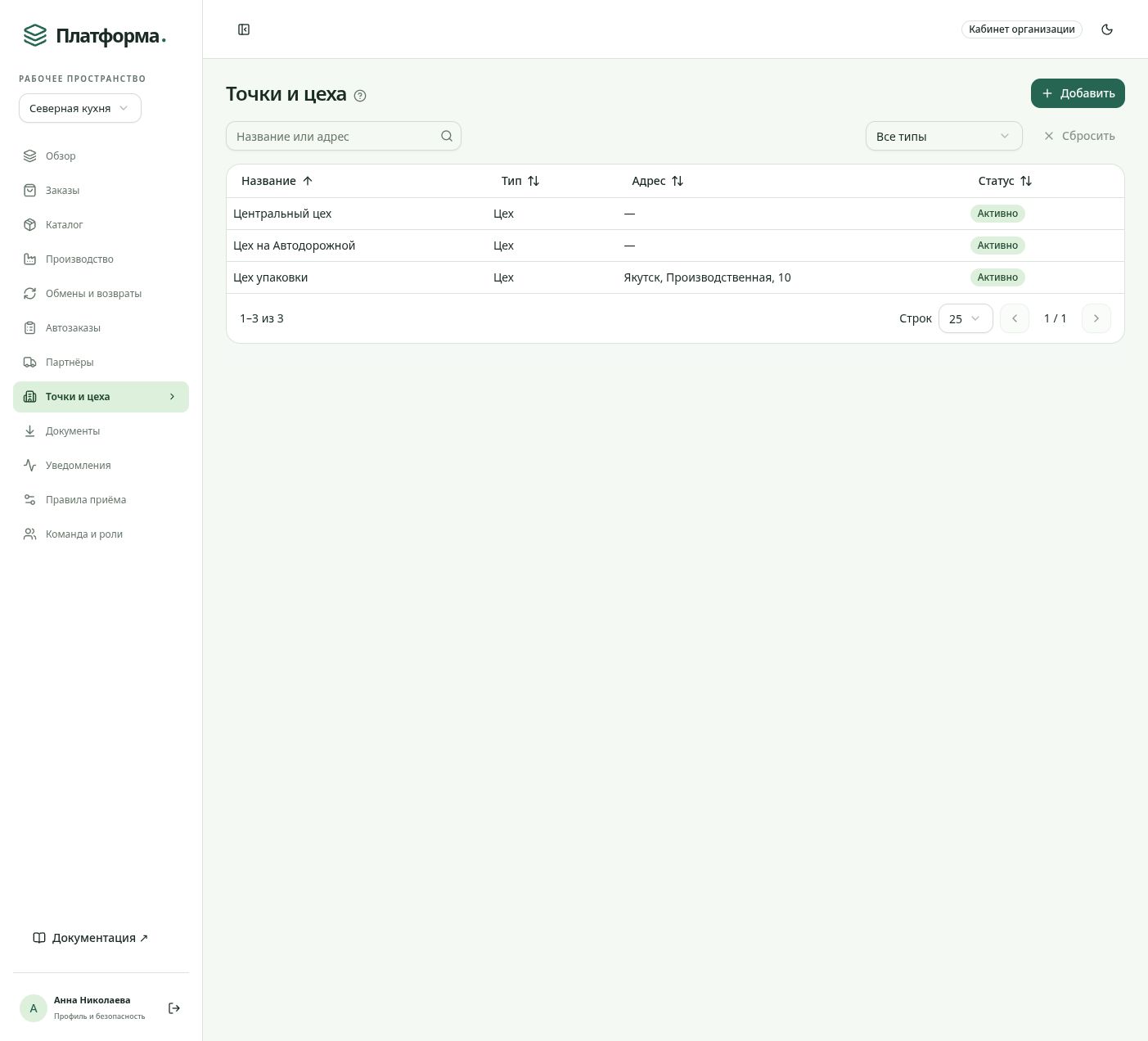Sort by the Статус column
This screenshot has width=1148, height=1041.
tap(1005, 181)
